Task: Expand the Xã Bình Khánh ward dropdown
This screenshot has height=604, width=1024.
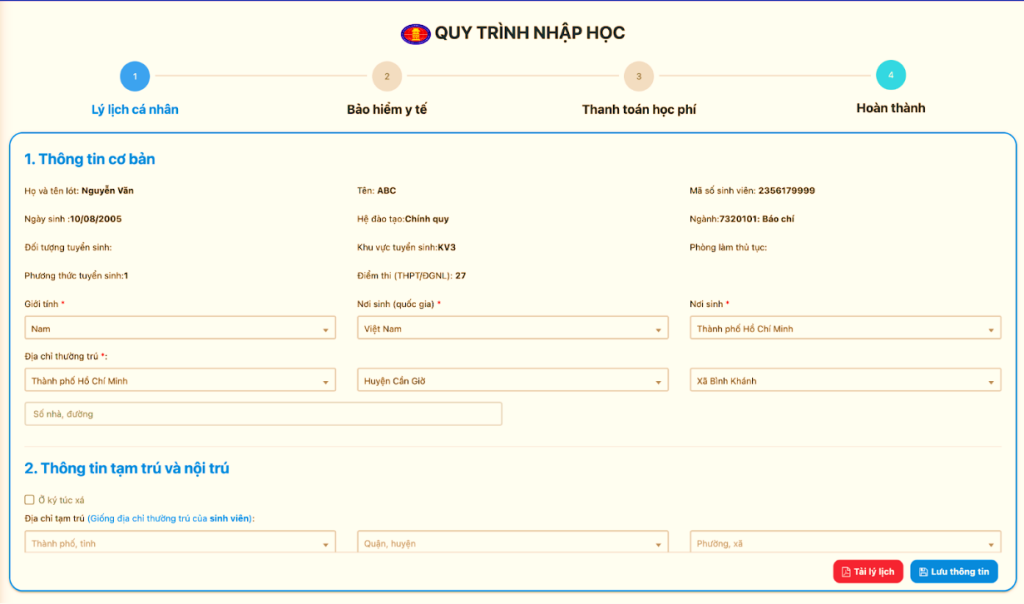Action: click(845, 380)
